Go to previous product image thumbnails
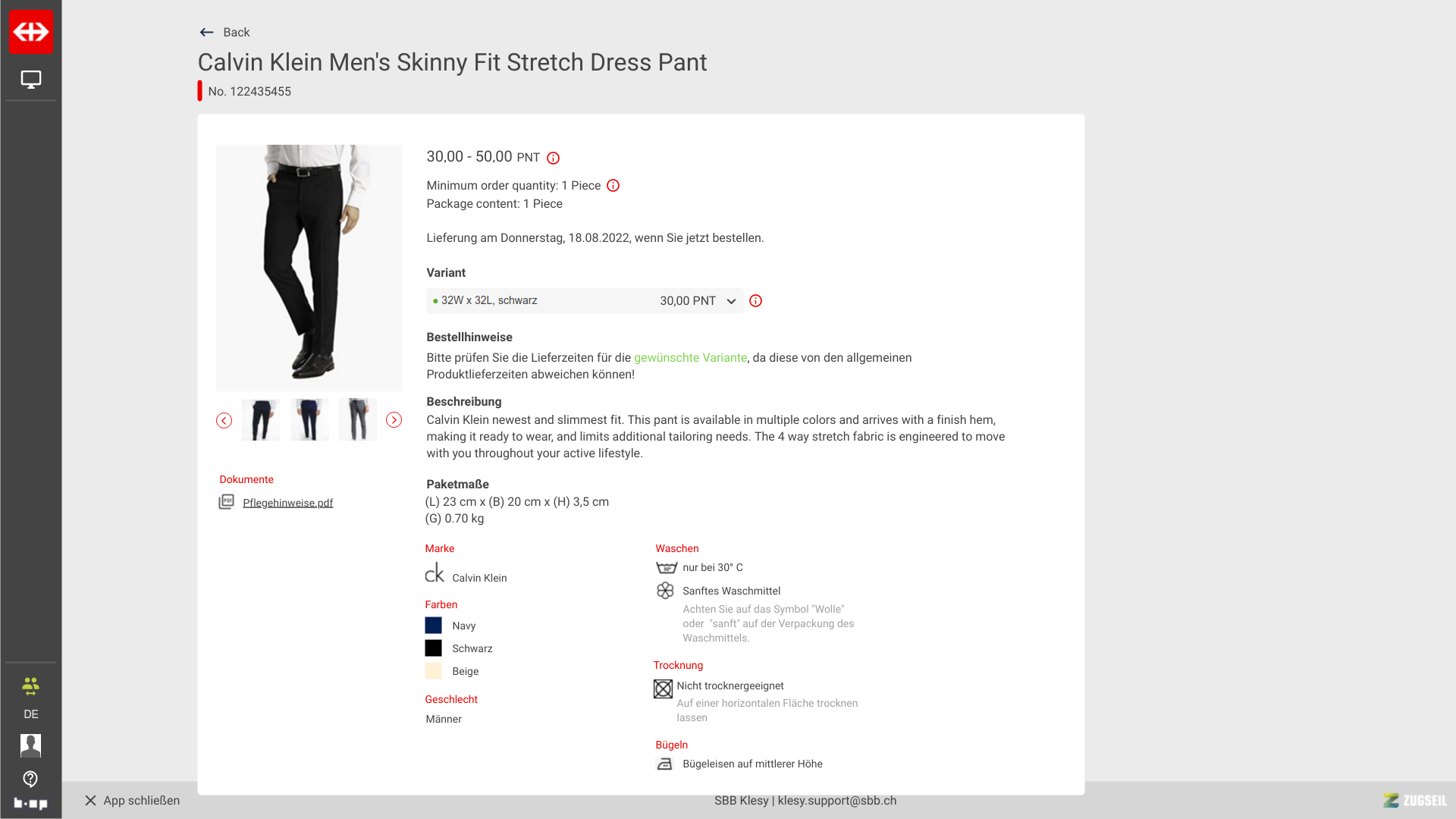This screenshot has width=1456, height=819. (224, 420)
